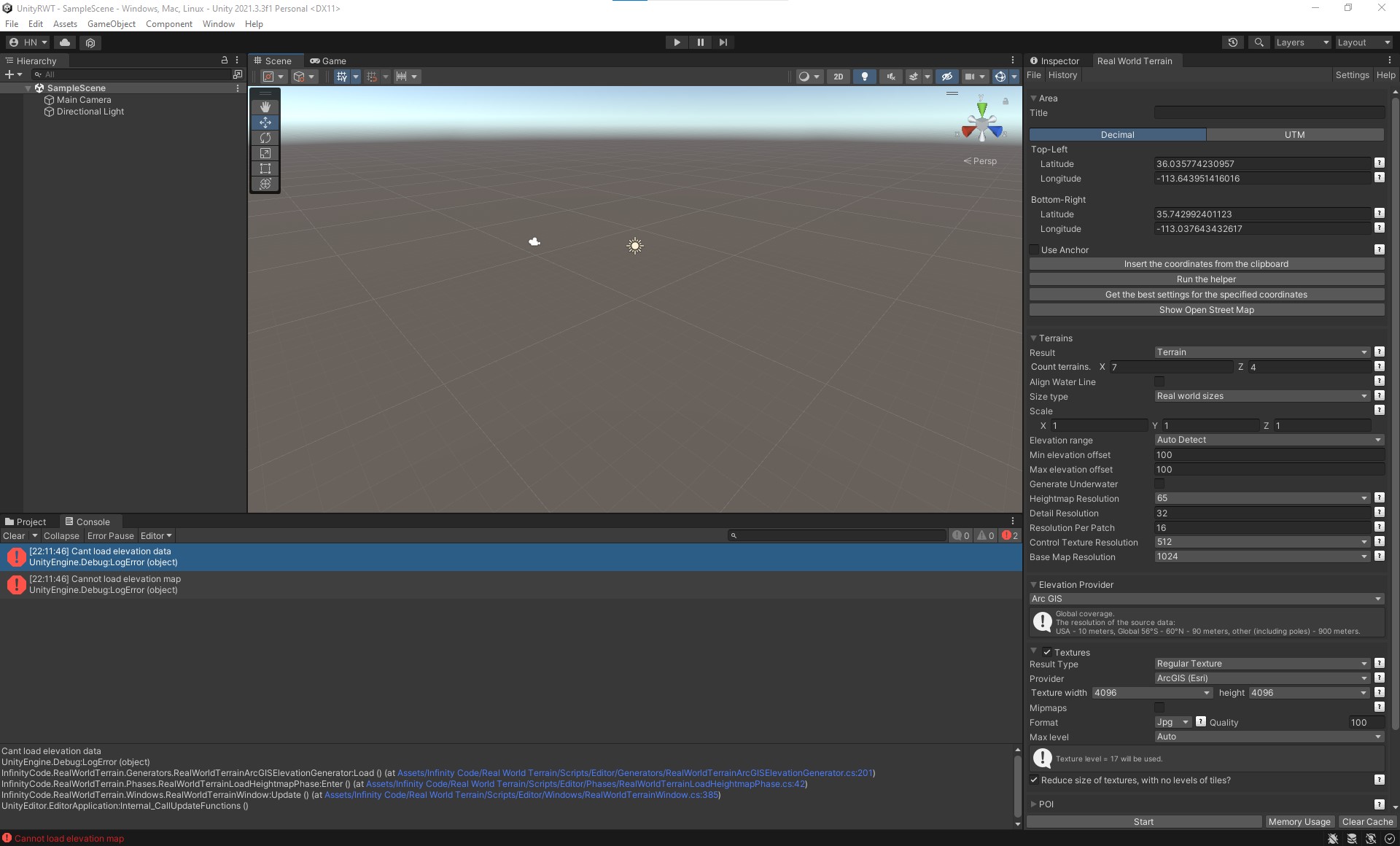
Task: Toggle the Mipmaps checkbox
Action: point(1159,707)
